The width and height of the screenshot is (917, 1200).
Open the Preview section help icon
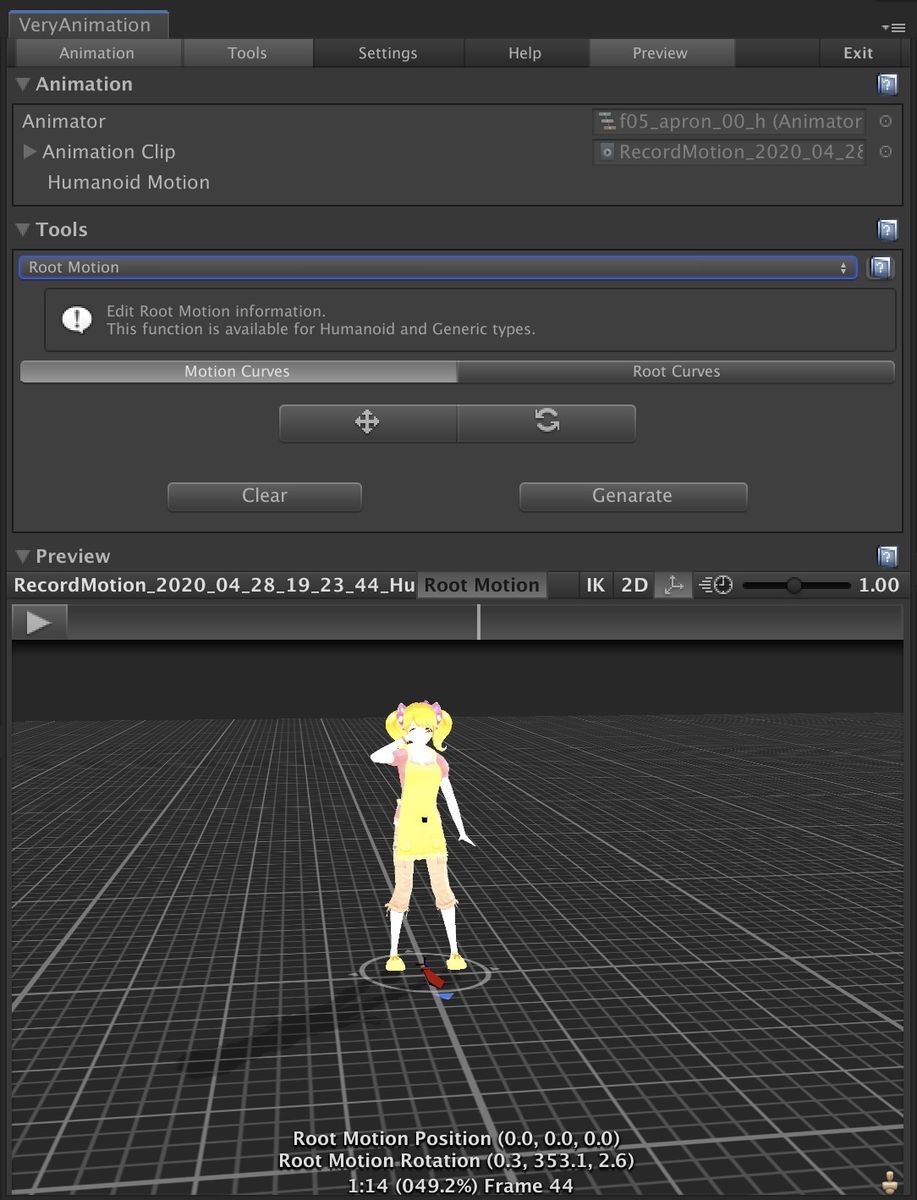click(887, 556)
